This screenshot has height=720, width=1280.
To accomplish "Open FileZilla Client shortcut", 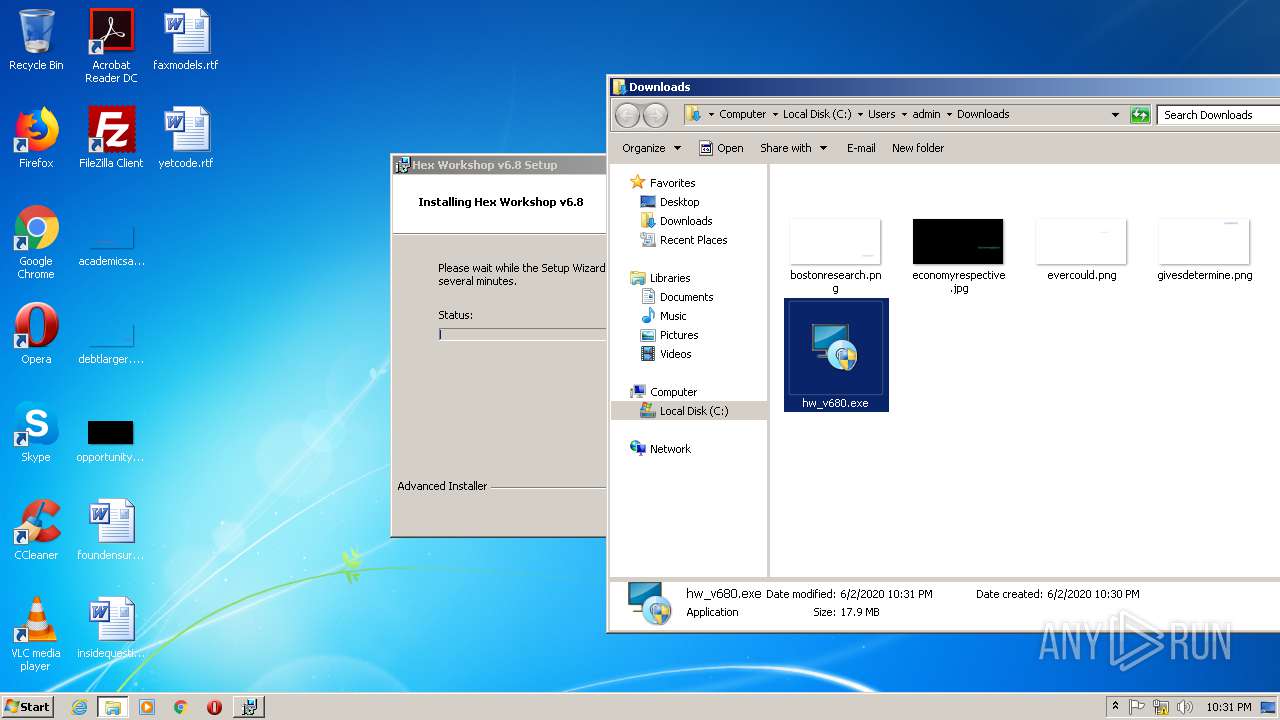I will (x=111, y=138).
